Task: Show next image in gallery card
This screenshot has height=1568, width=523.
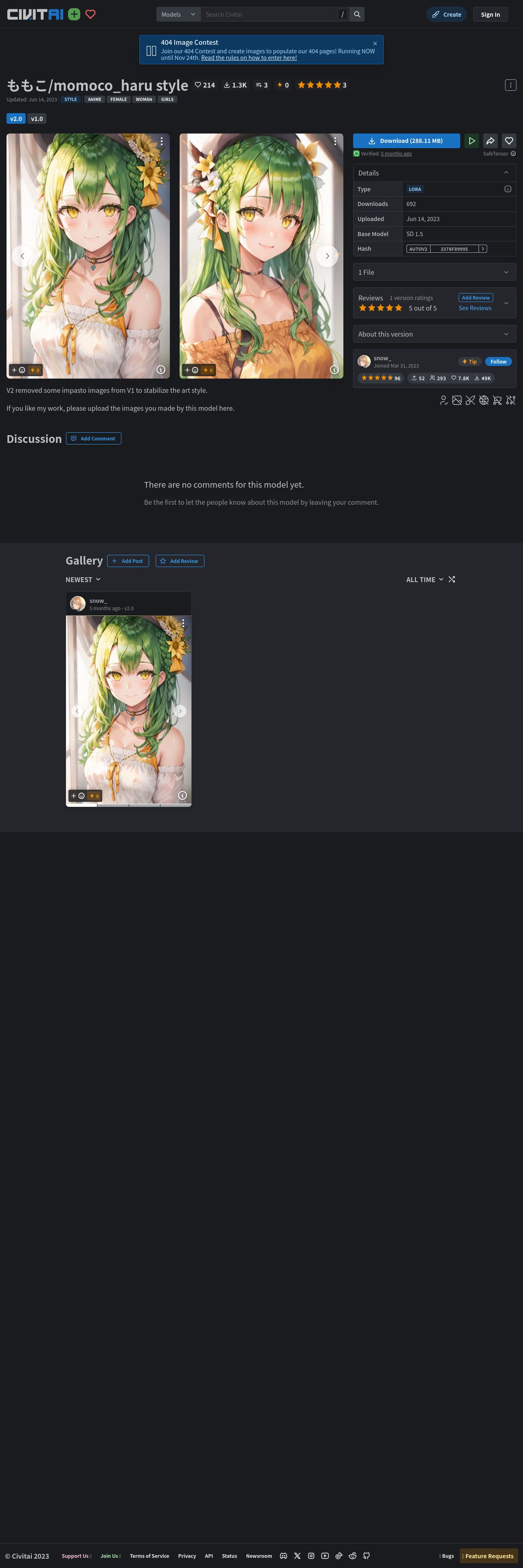Action: (180, 710)
